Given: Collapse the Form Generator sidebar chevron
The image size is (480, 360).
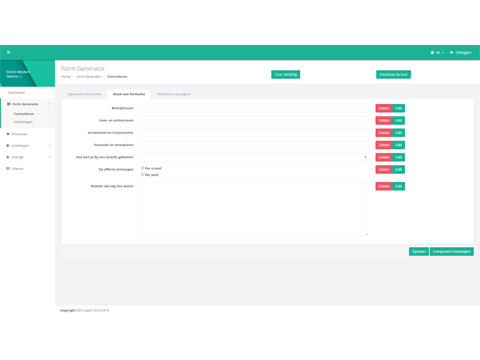Looking at the screenshot, I should [49, 104].
